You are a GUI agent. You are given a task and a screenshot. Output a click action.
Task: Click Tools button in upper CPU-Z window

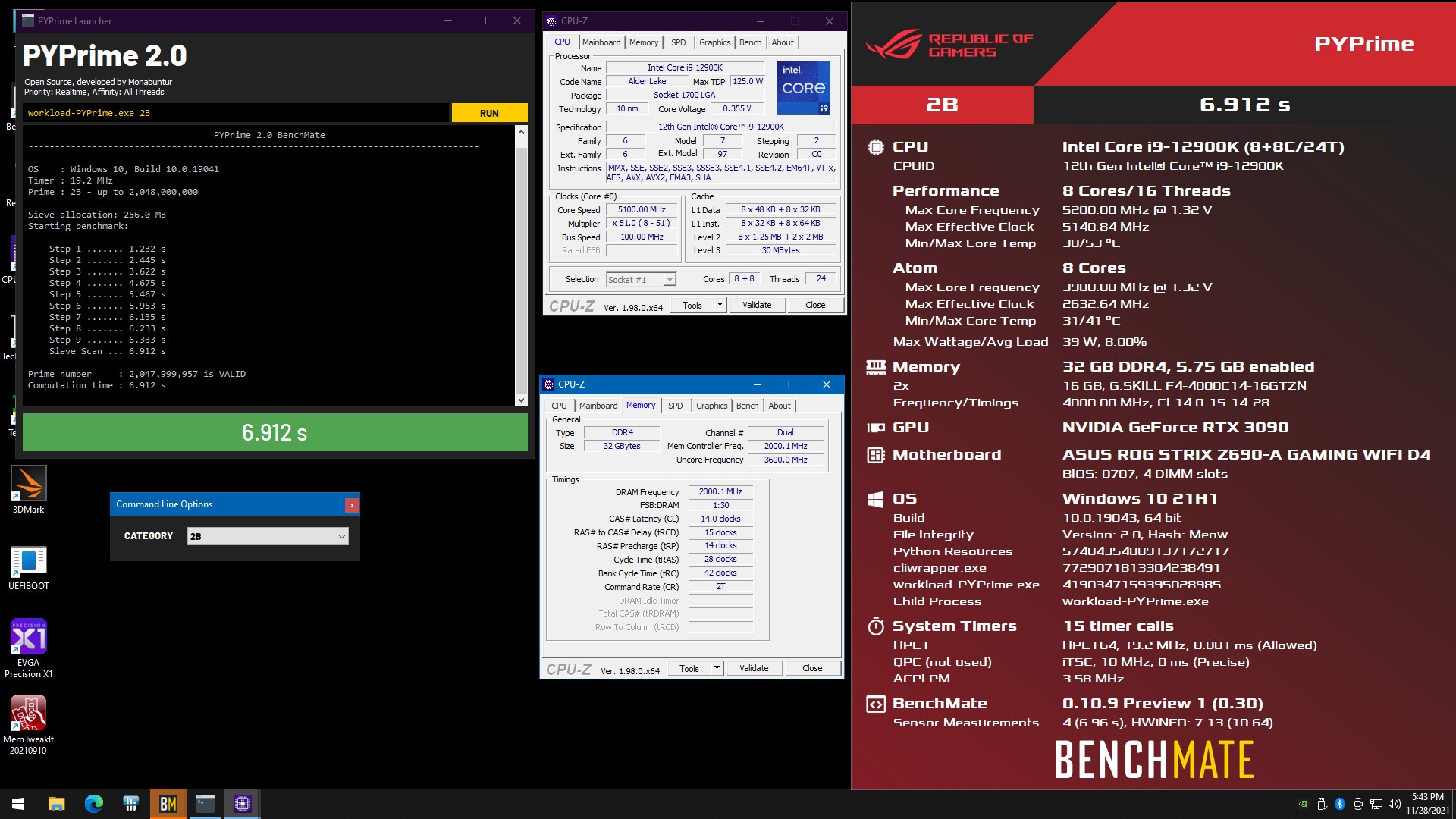[x=692, y=305]
